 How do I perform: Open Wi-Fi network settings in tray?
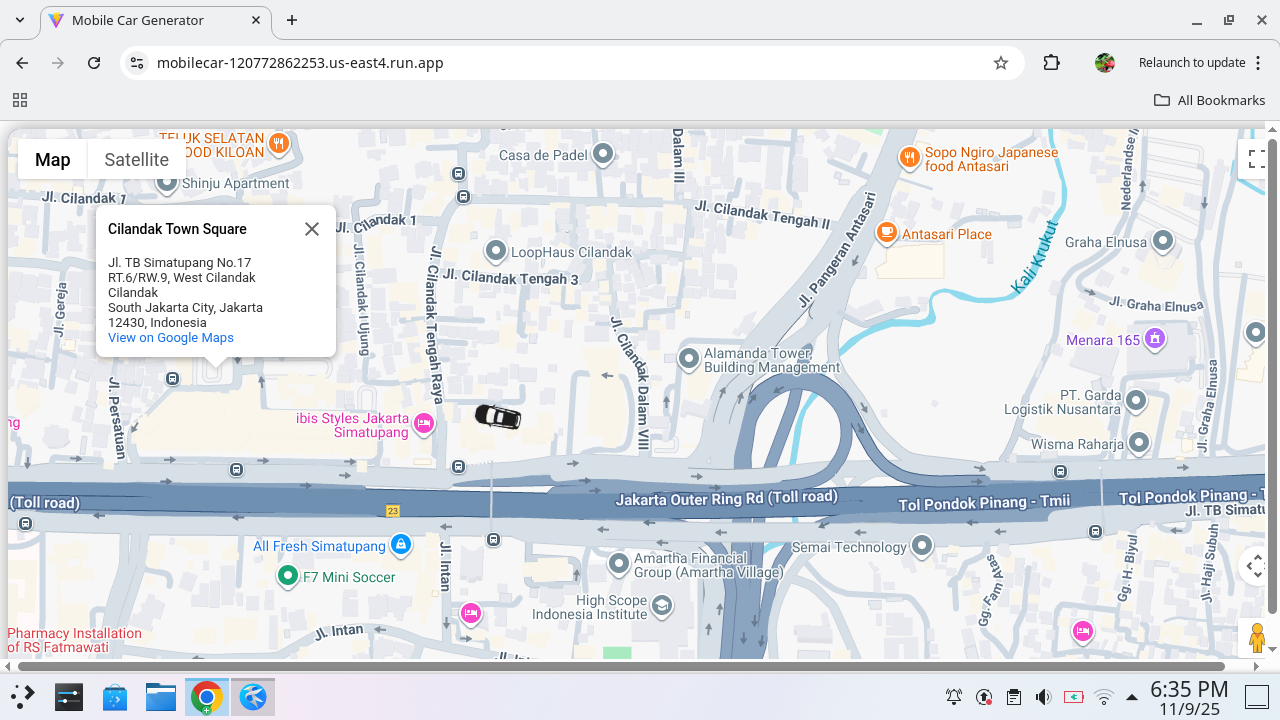[1104, 697]
